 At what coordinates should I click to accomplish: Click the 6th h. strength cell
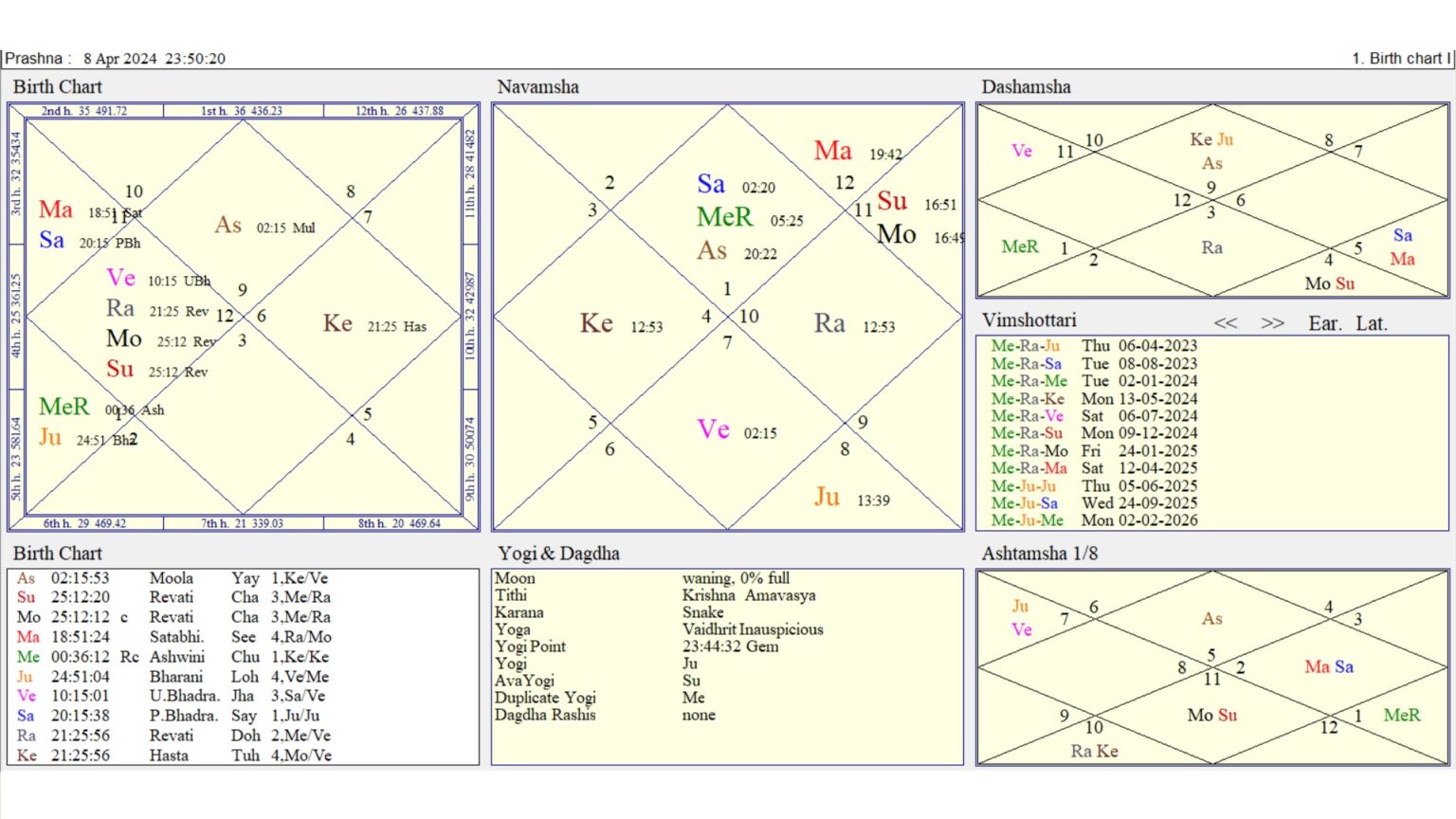[x=84, y=523]
